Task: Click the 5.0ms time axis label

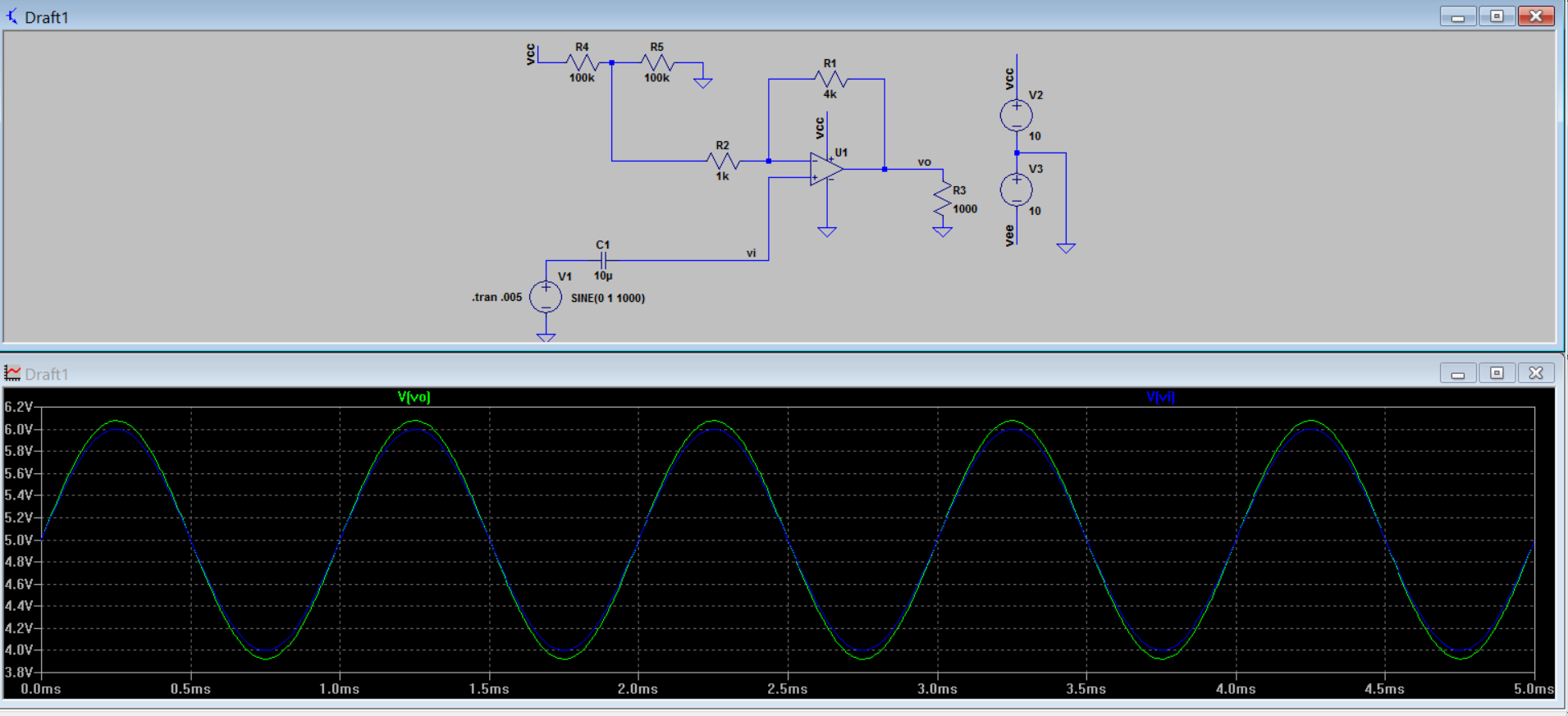Action: pyautogui.click(x=1534, y=689)
